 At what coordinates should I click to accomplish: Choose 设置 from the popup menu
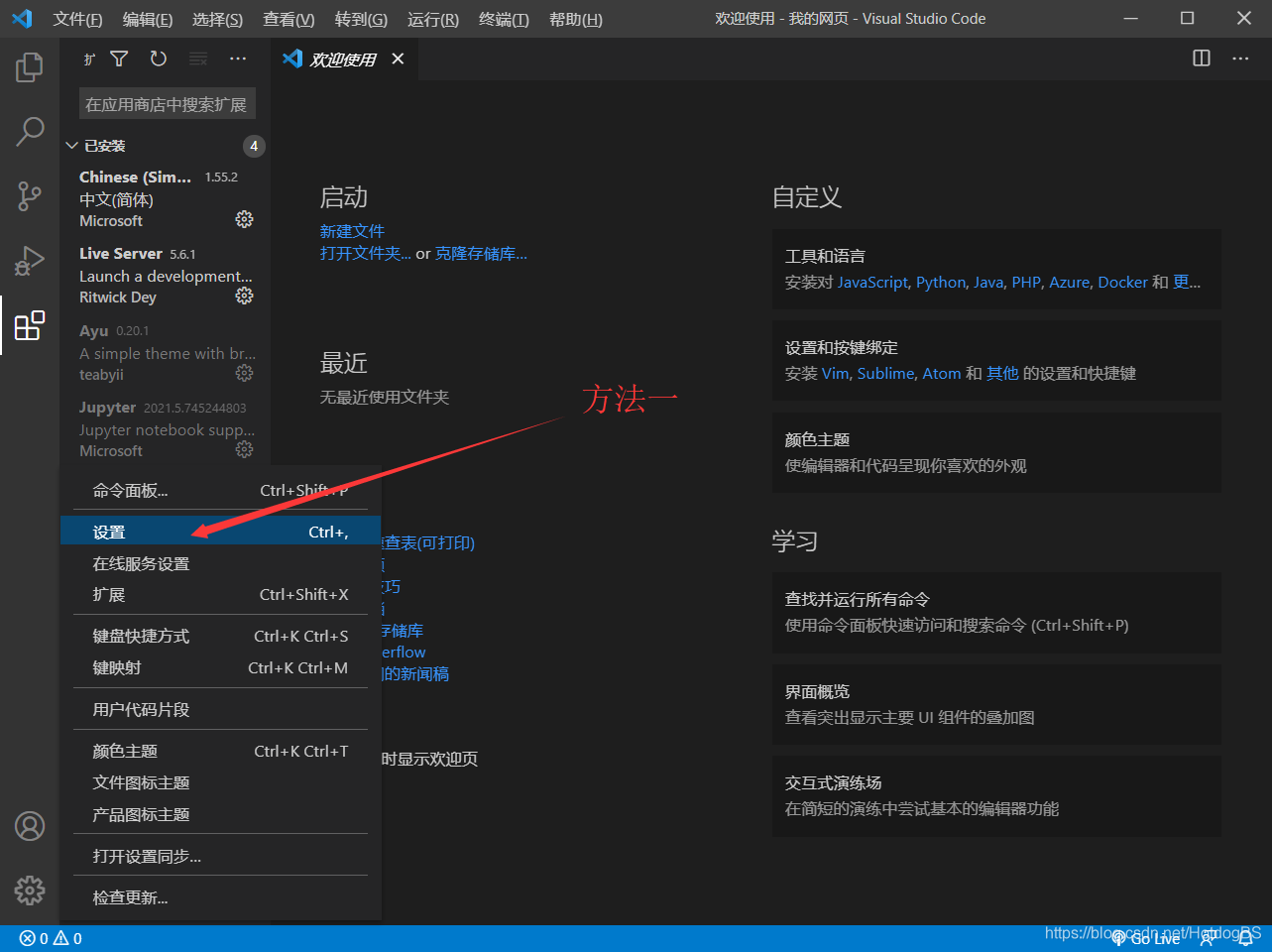click(x=220, y=532)
